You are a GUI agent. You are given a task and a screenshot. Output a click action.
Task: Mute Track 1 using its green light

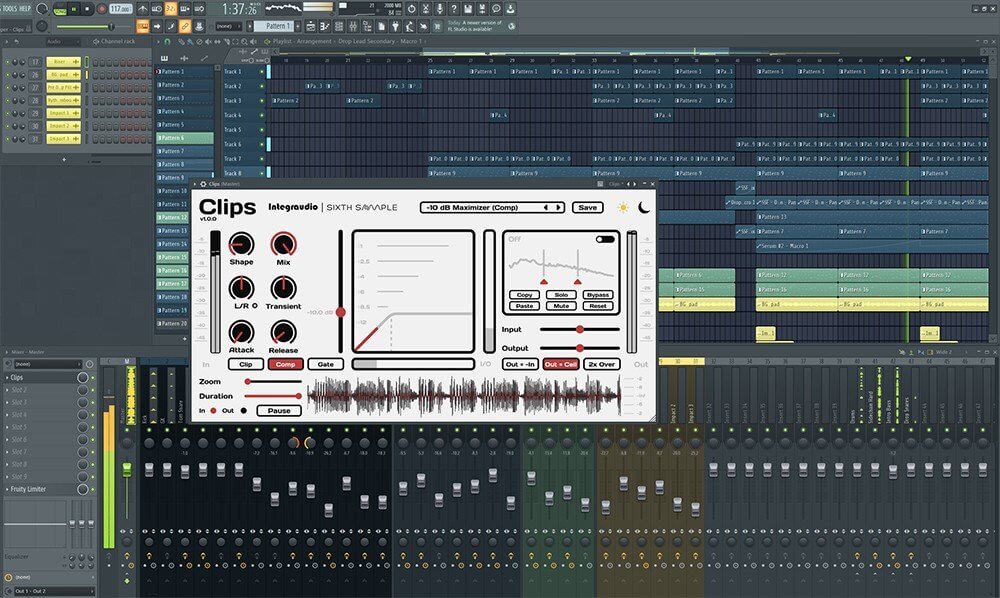(x=262, y=72)
